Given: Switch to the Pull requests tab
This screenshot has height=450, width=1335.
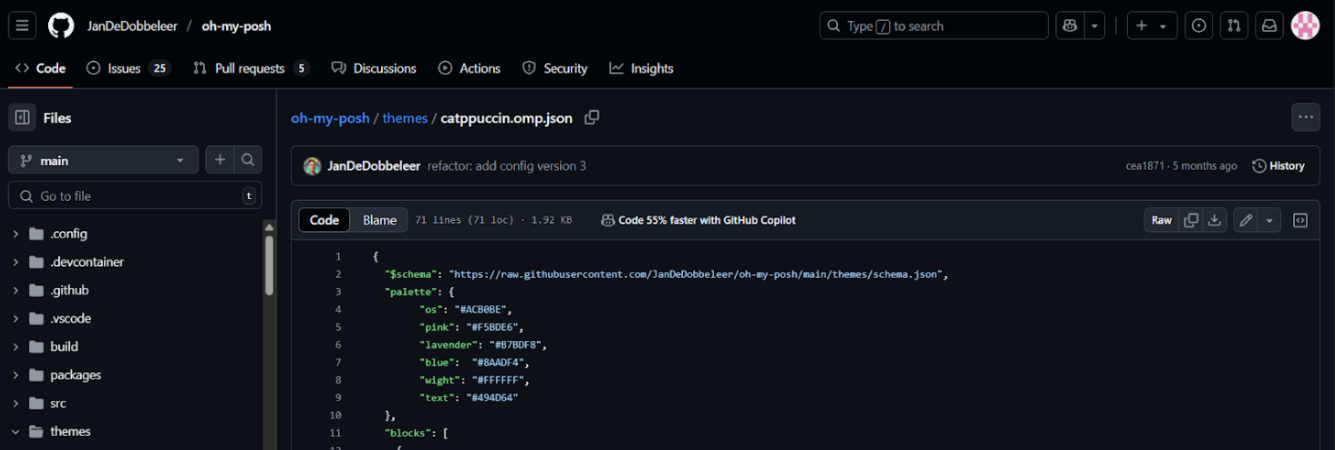Looking at the screenshot, I should point(250,68).
